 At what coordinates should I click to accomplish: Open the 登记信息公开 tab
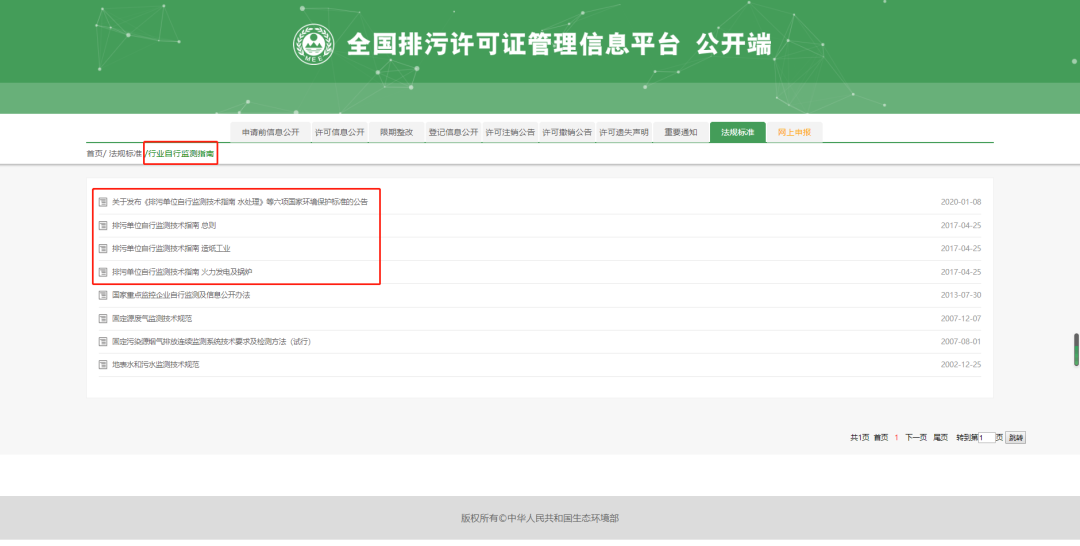[453, 132]
